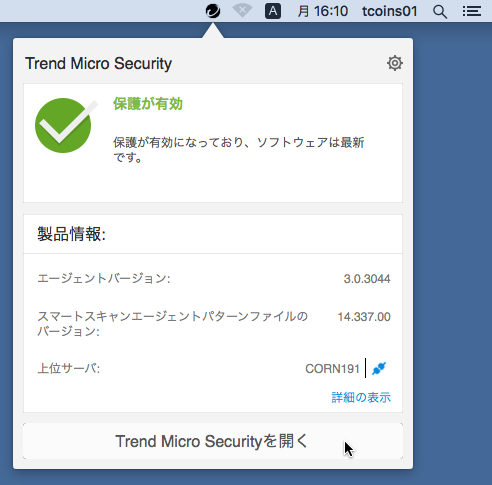Click the blue server connection plug icon

pyautogui.click(x=379, y=368)
